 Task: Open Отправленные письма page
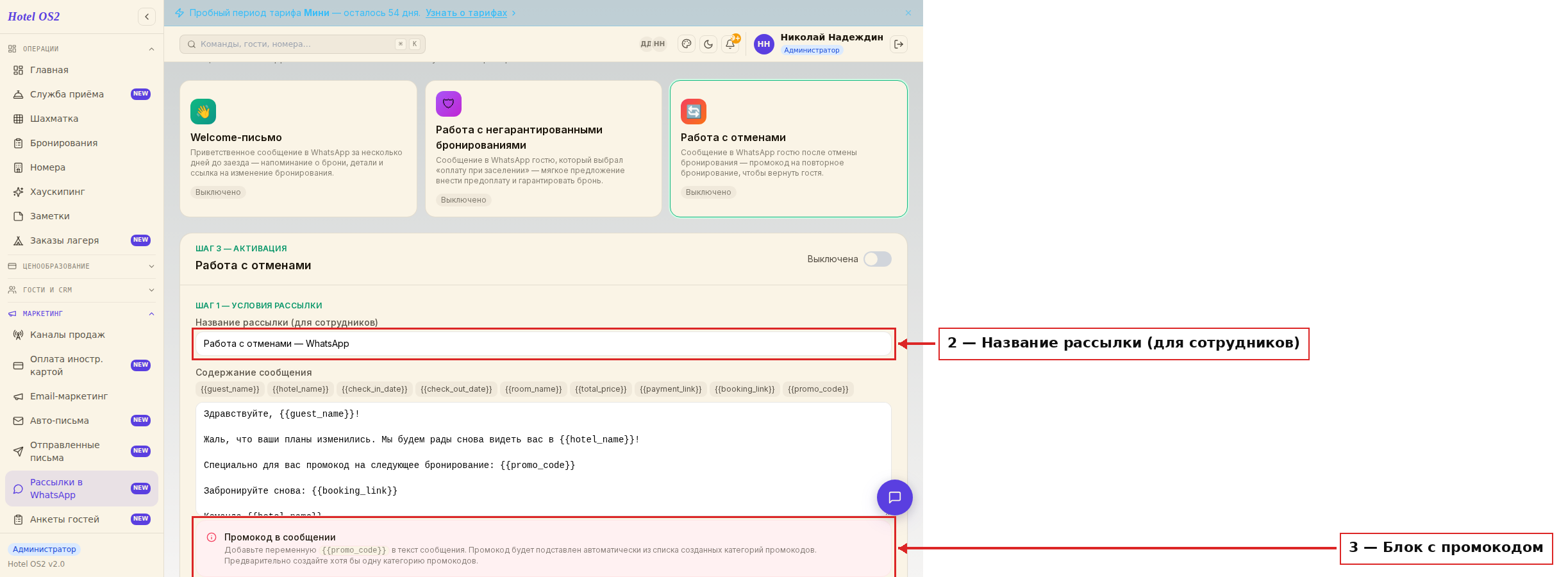pyautogui.click(x=81, y=451)
